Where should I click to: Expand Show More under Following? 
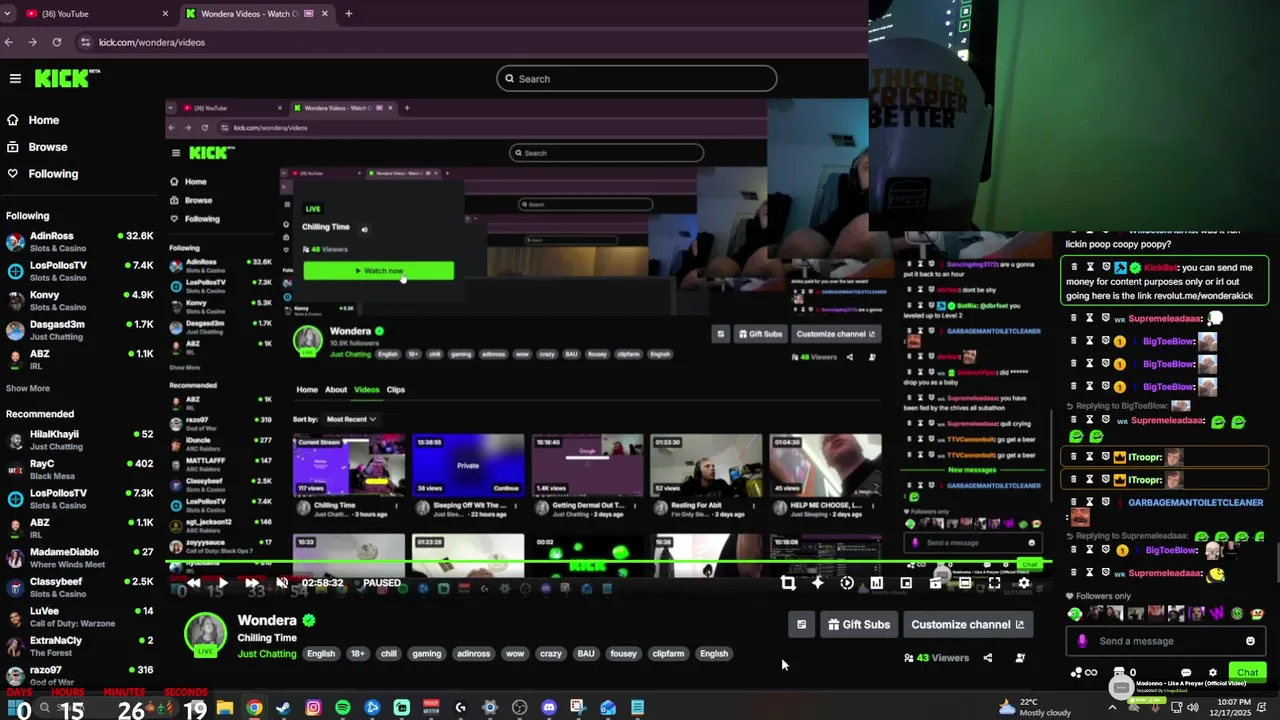click(28, 388)
